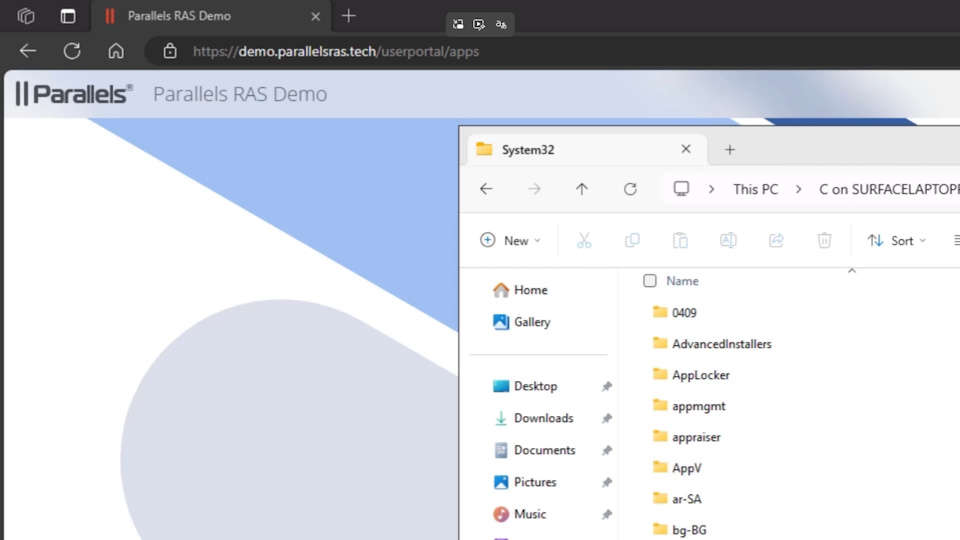Select the bg-BG folder
The width and height of the screenshot is (960, 540).
[679, 530]
